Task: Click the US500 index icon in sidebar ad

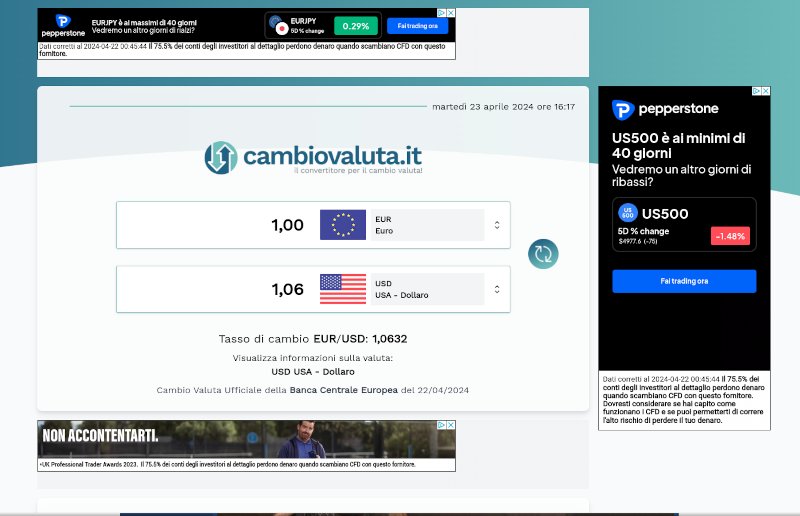Action: point(628,213)
